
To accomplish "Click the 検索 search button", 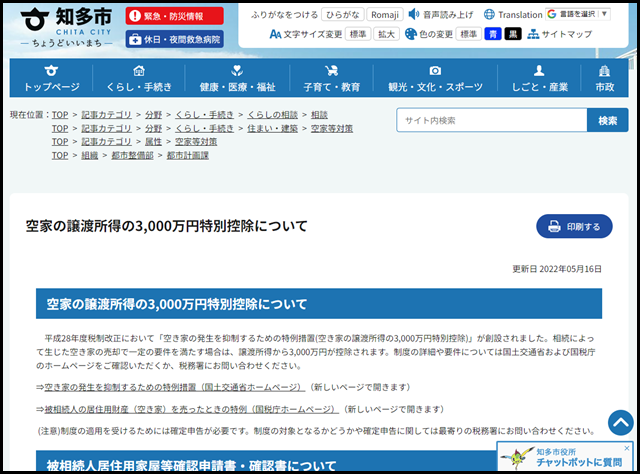I will coord(607,120).
